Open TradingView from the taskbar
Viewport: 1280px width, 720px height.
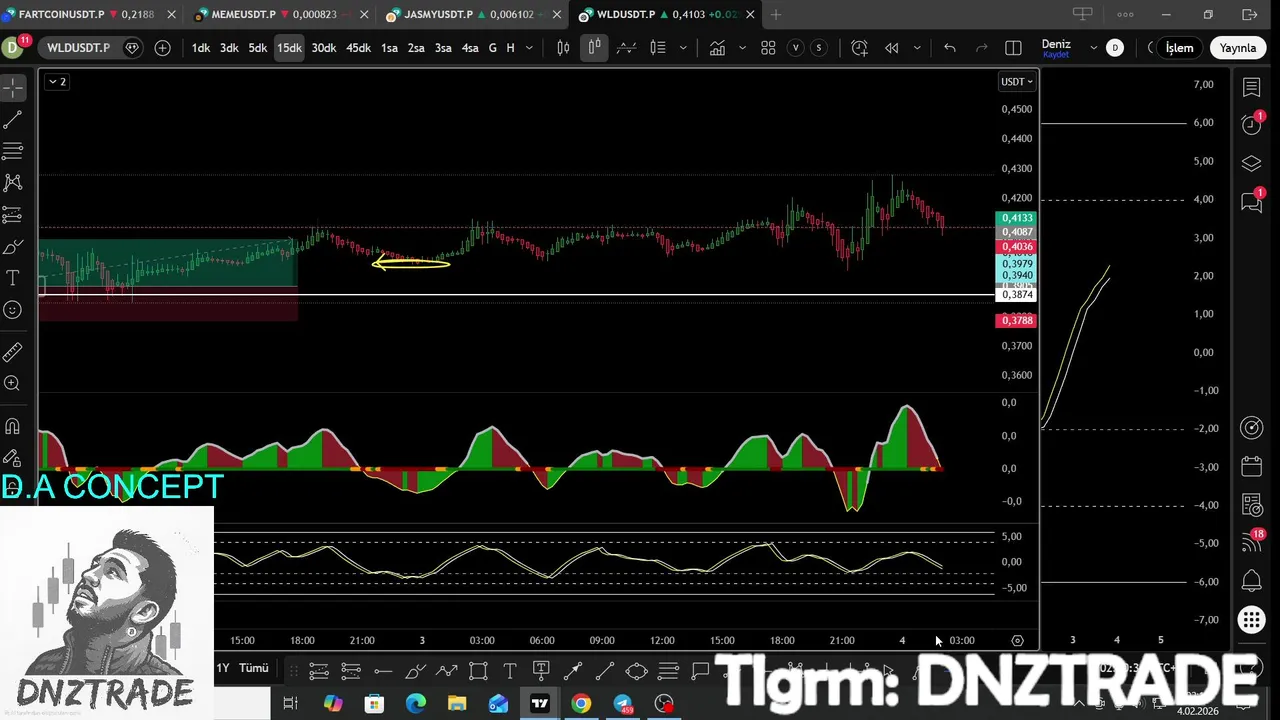pyautogui.click(x=539, y=704)
